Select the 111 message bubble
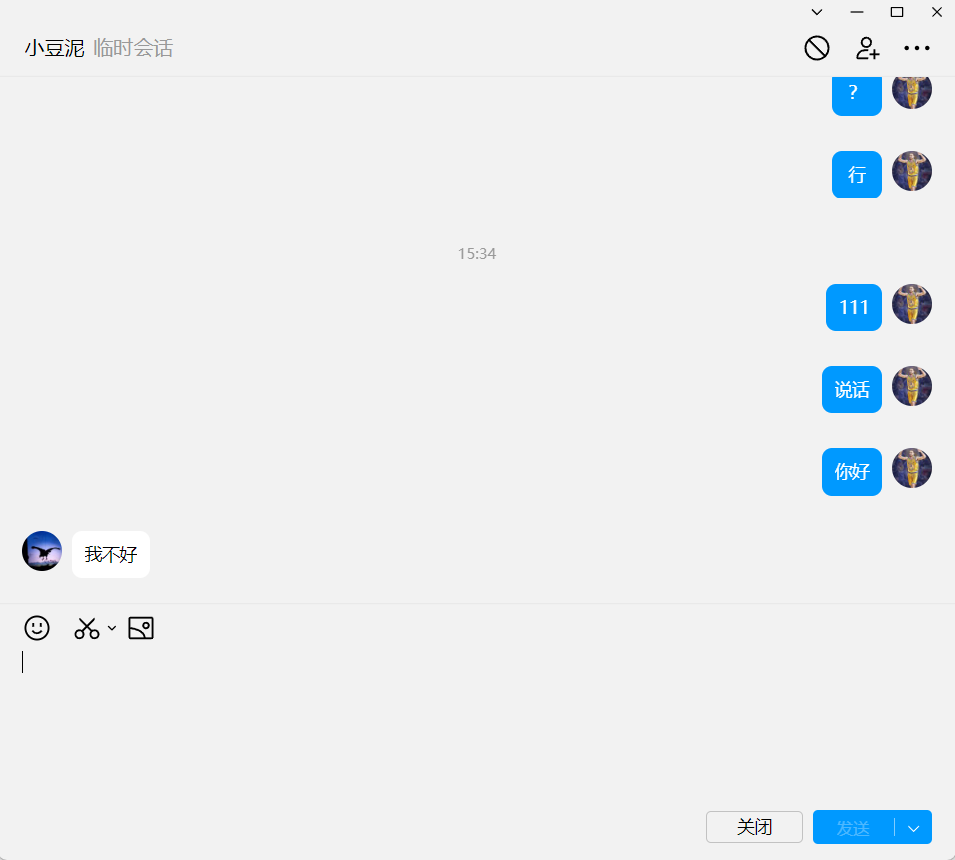 click(x=854, y=307)
